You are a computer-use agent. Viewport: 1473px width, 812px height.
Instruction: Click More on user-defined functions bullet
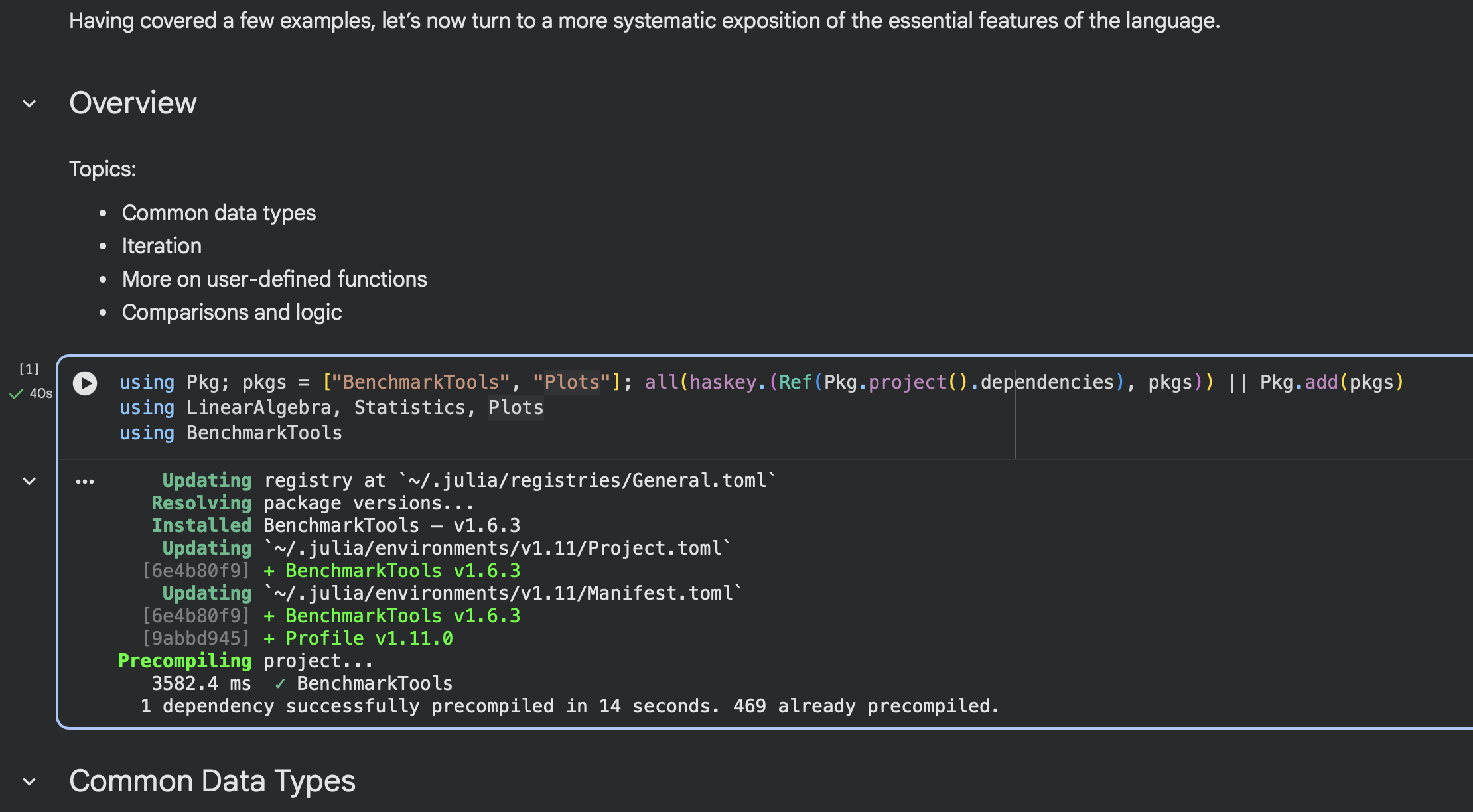coord(274,279)
